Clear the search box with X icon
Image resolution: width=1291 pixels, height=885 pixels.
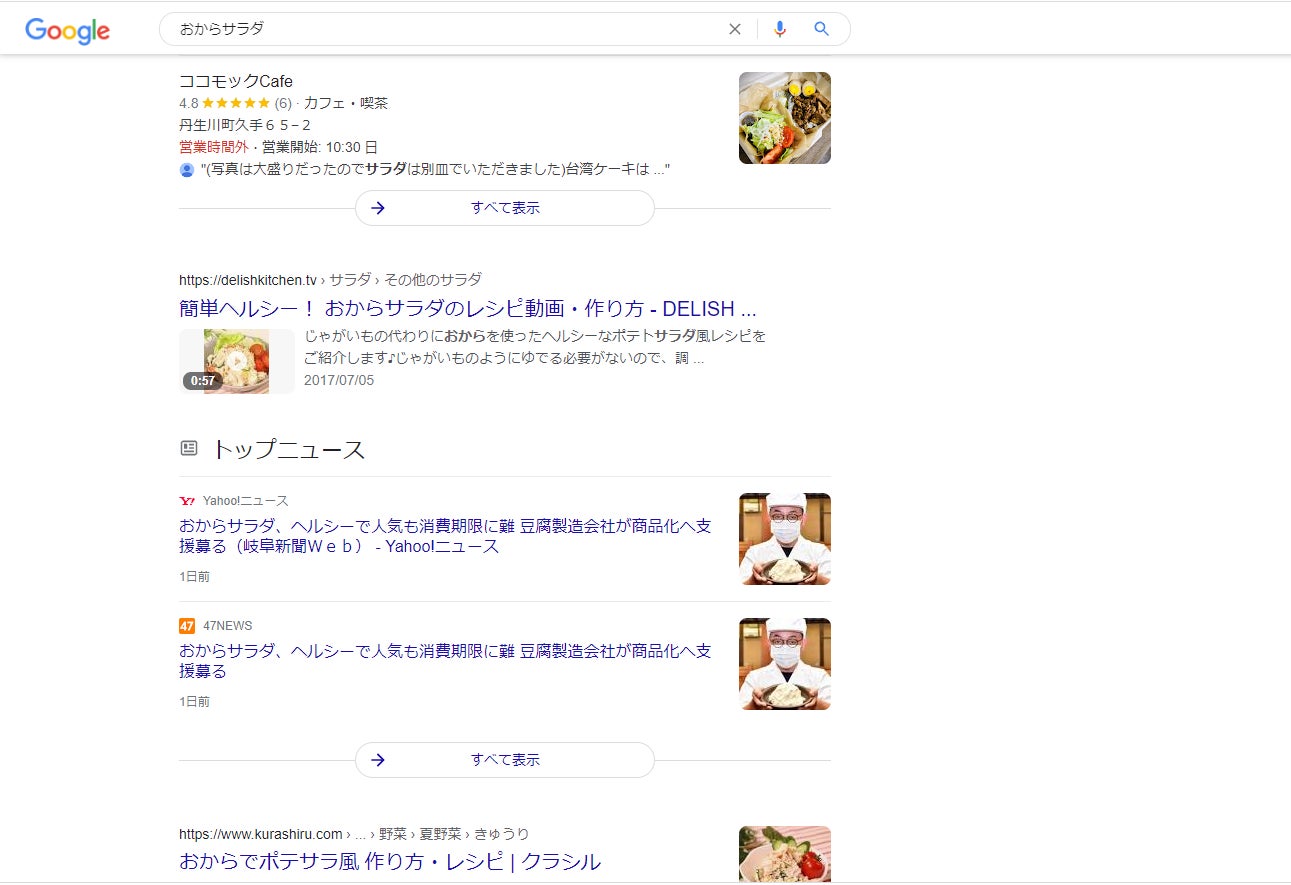click(735, 29)
